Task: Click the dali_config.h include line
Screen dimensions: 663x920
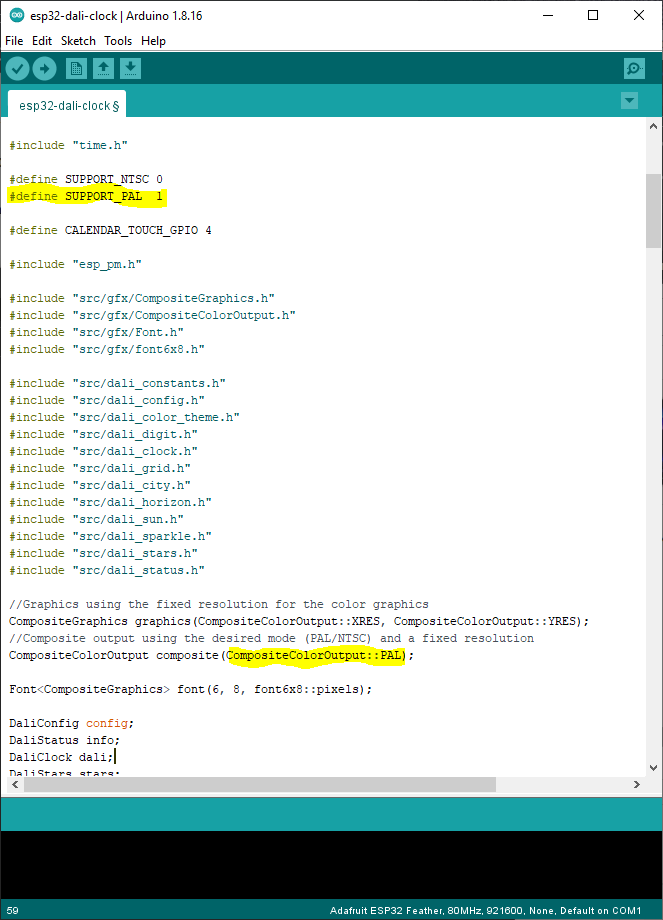Action: tap(107, 400)
